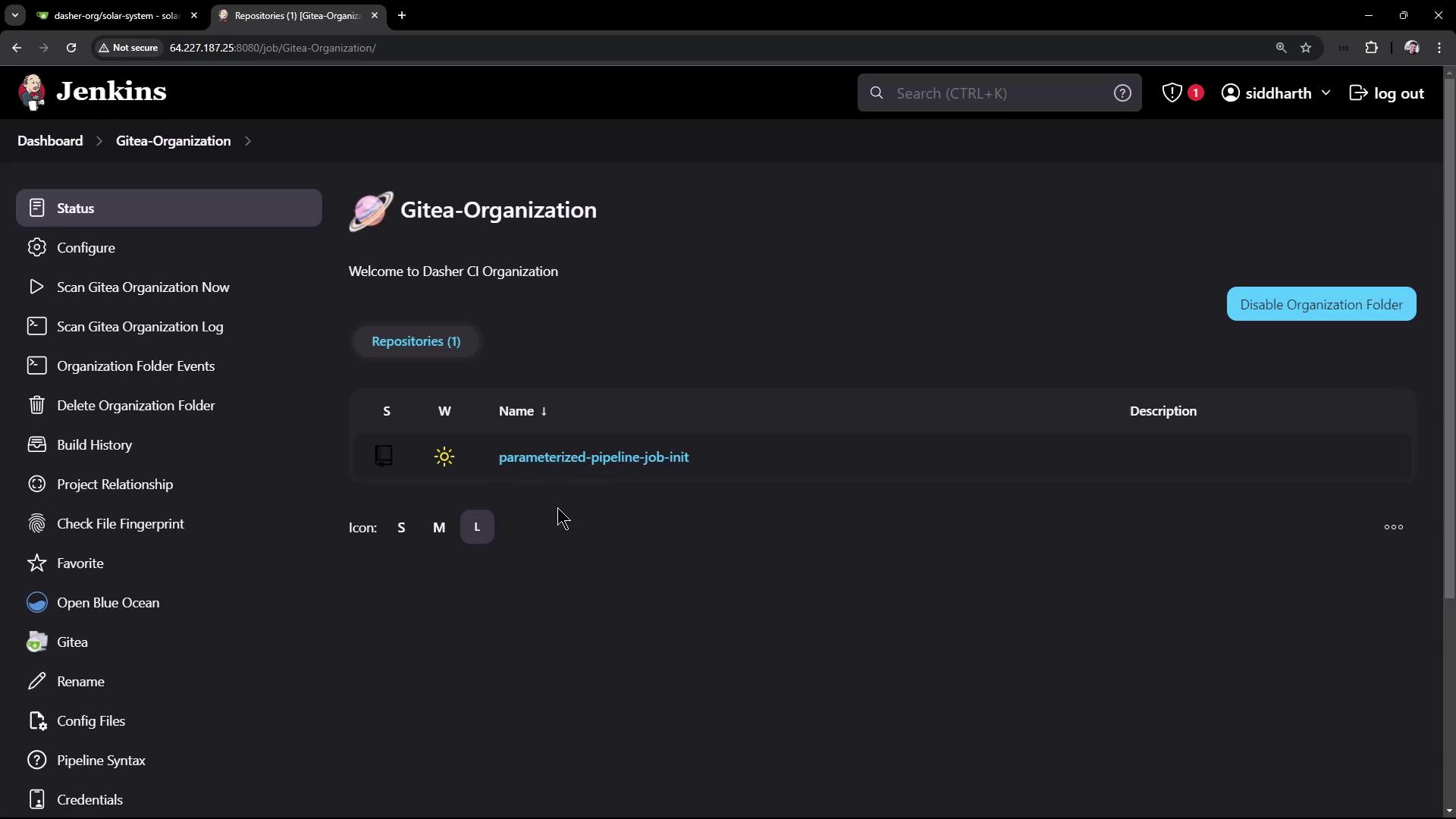1456x819 pixels.
Task: Click the weather sun icon for parameterized-pipeline-job-init
Action: pos(444,457)
